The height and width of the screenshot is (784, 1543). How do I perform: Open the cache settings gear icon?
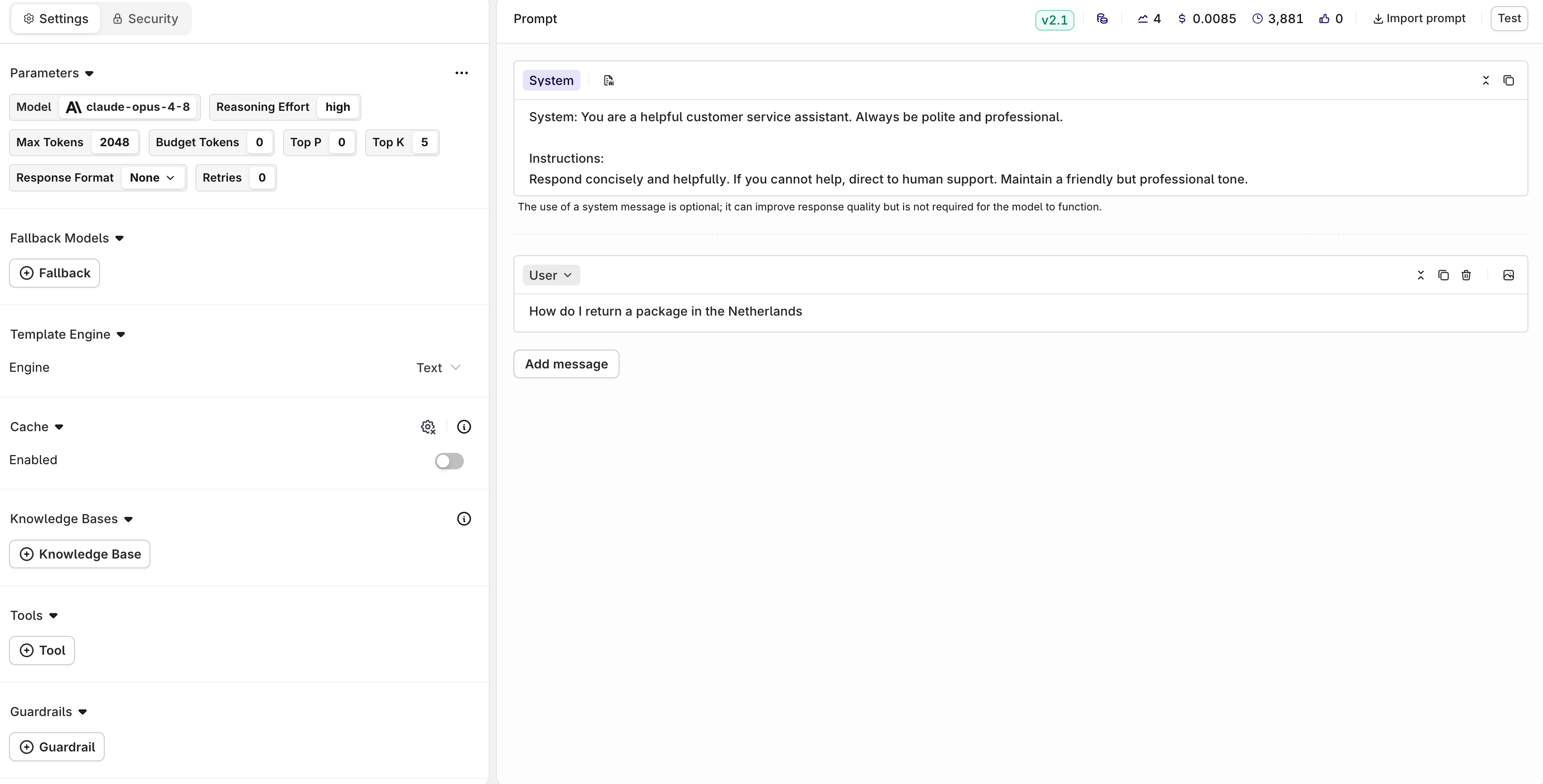pyautogui.click(x=428, y=427)
